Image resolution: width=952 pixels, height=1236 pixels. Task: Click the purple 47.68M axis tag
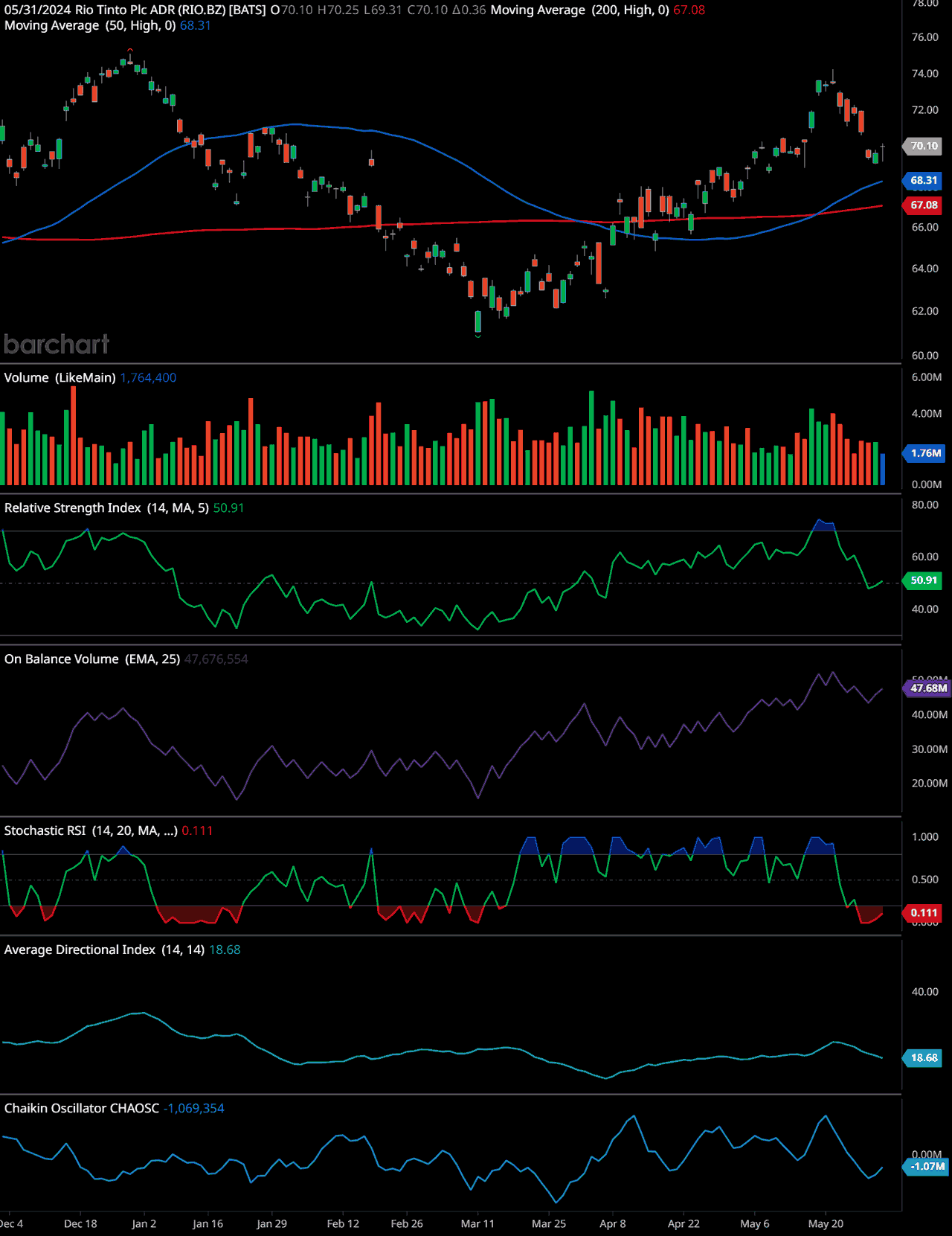tap(928, 688)
